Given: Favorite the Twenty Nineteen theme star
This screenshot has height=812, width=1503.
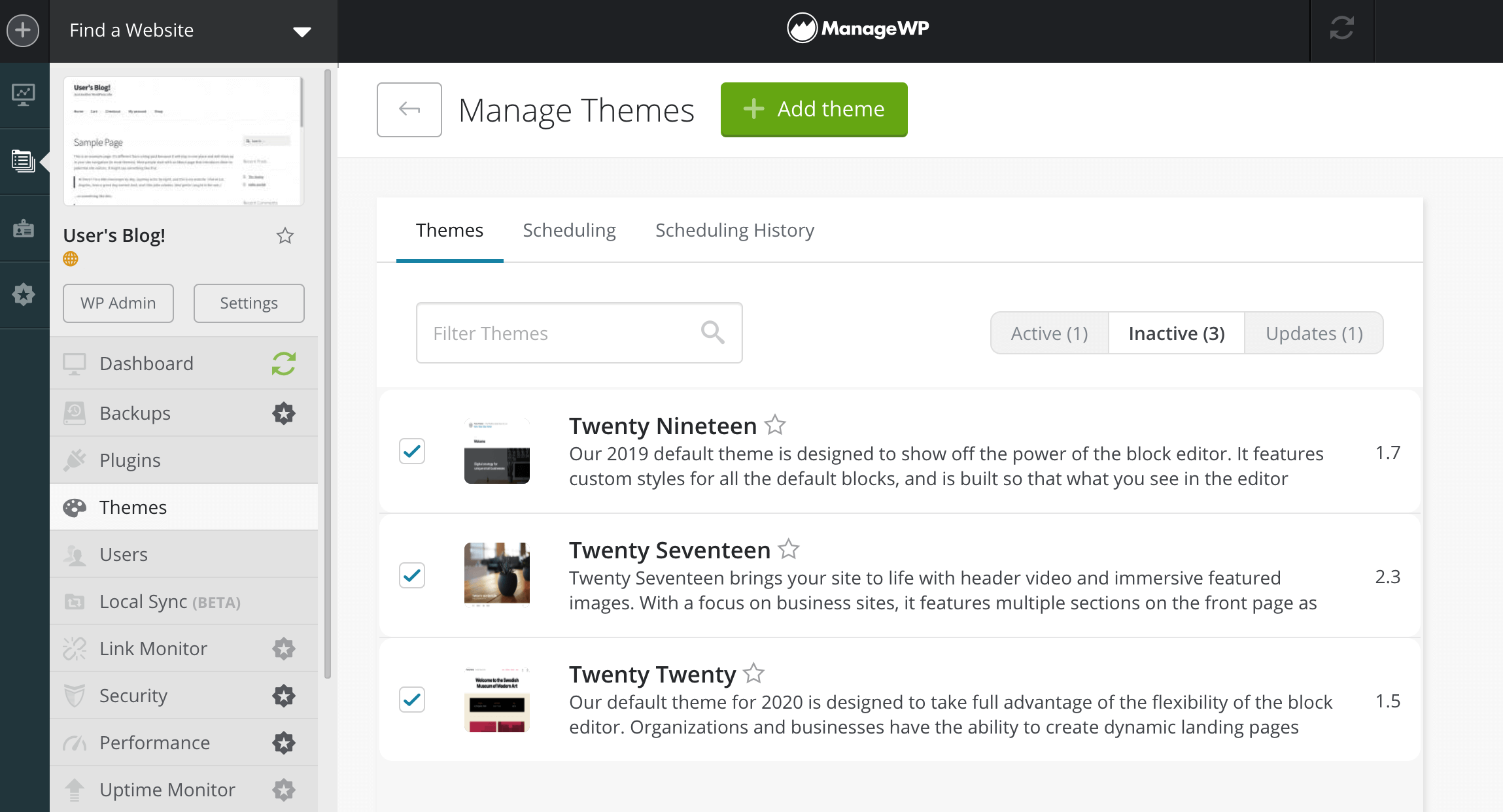Looking at the screenshot, I should coord(775,425).
